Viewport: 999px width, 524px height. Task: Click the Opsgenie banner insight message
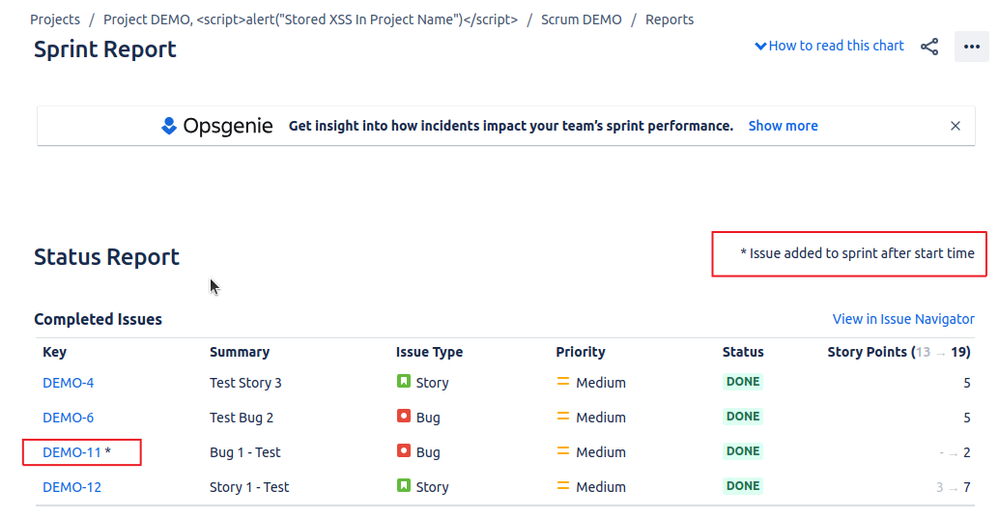click(x=511, y=126)
